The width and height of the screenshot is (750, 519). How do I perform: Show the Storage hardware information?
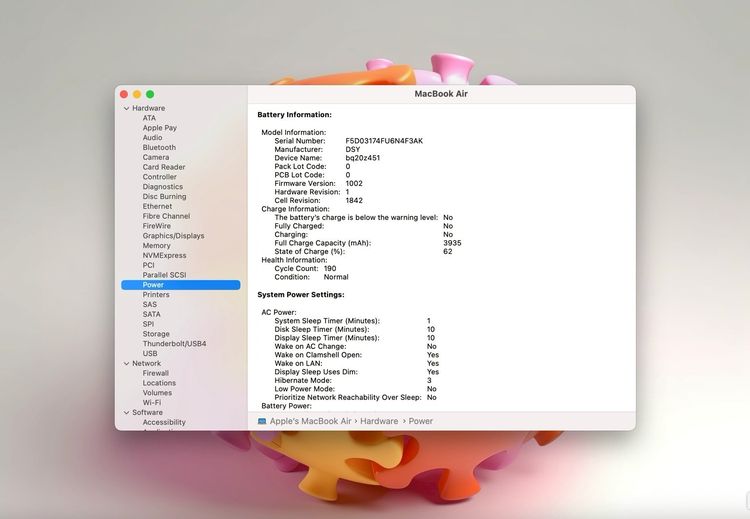tap(156, 334)
